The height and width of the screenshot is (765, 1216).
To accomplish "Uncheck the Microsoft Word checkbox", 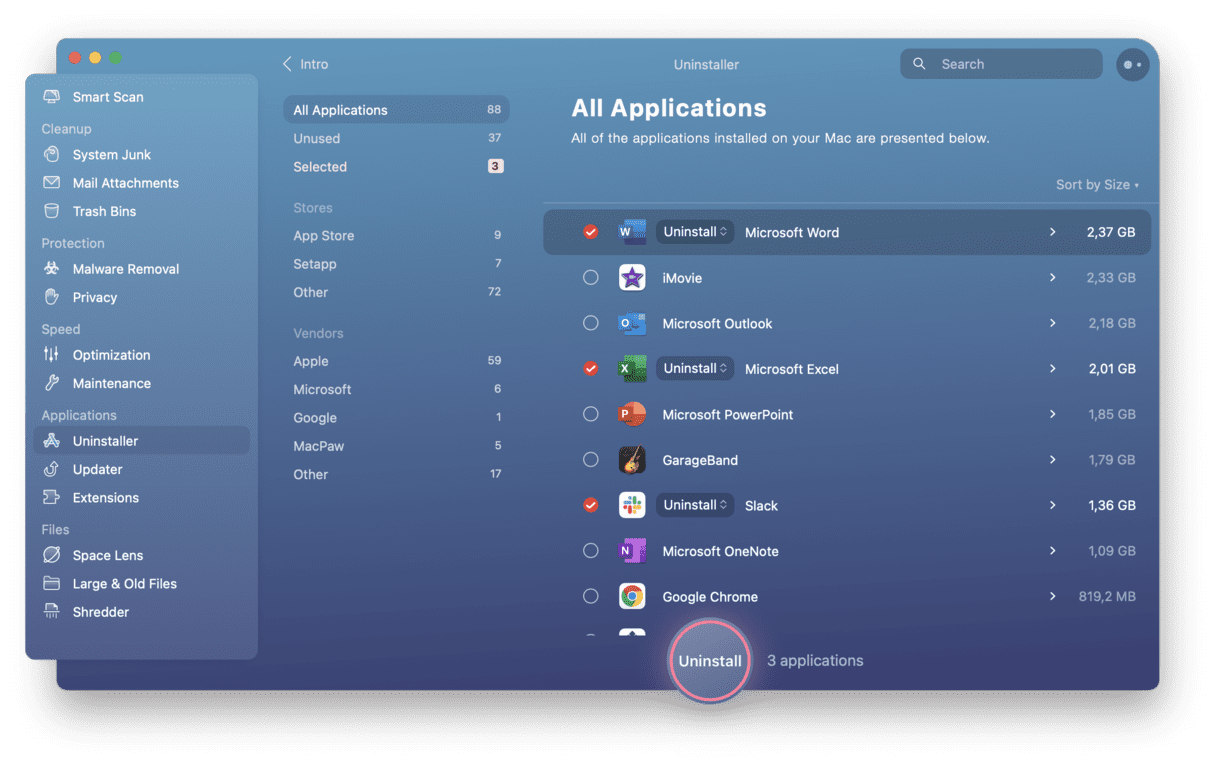I will [591, 232].
